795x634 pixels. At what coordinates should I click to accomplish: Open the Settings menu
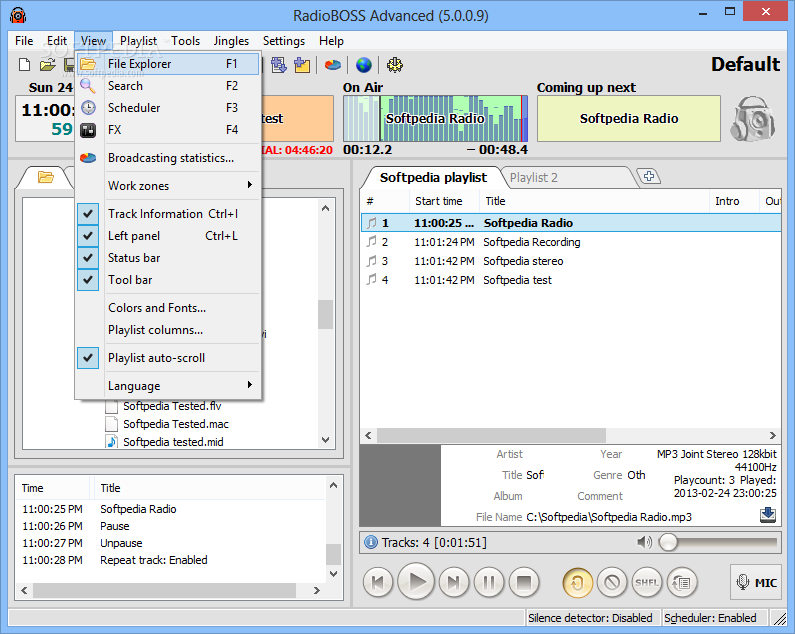[x=284, y=41]
